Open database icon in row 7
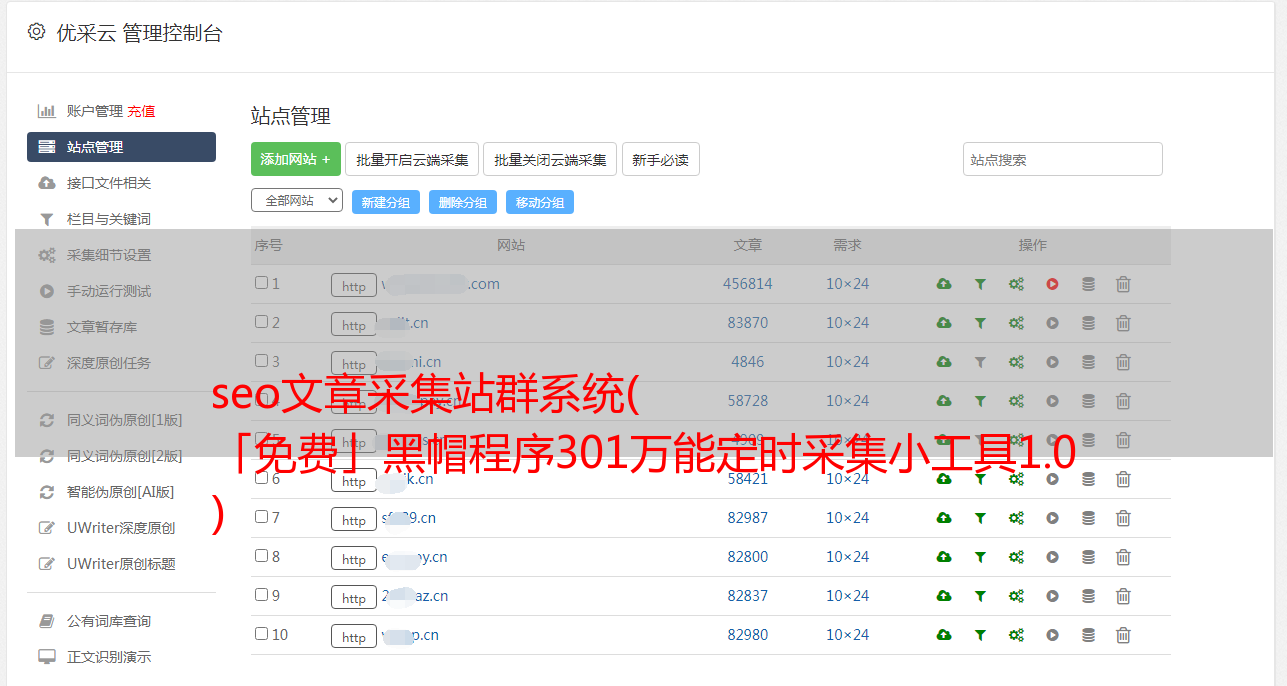Viewport: 1287px width, 686px height. pyautogui.click(x=1088, y=518)
